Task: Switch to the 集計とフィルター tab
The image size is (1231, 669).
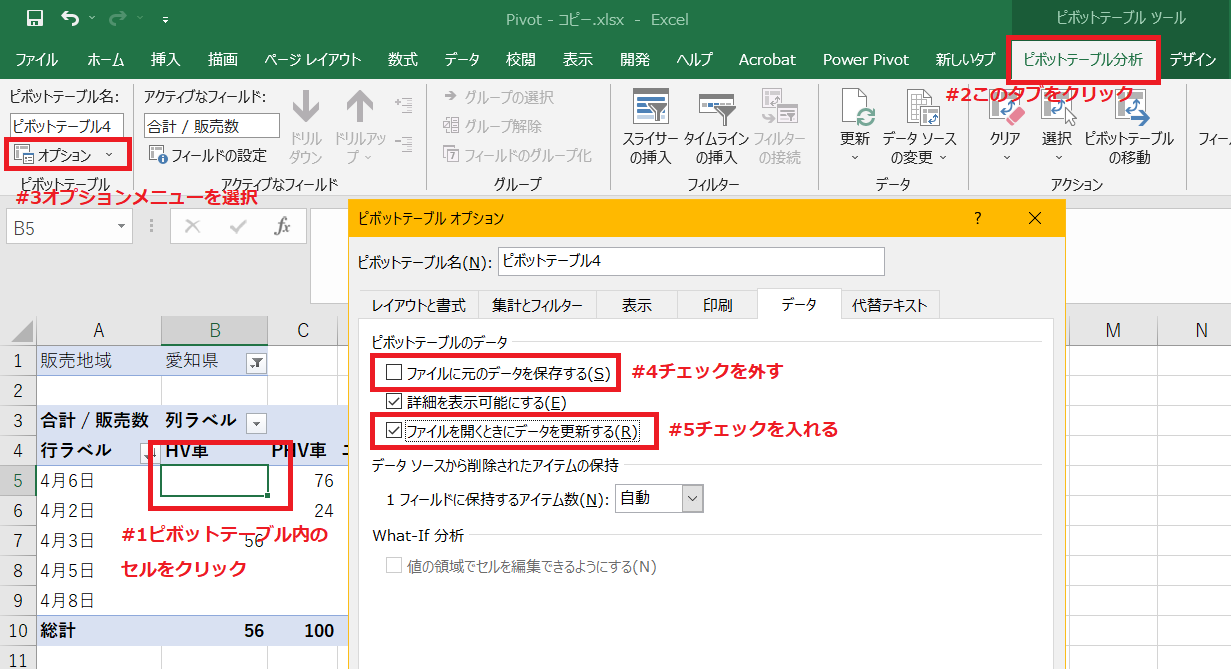Action: click(x=537, y=306)
